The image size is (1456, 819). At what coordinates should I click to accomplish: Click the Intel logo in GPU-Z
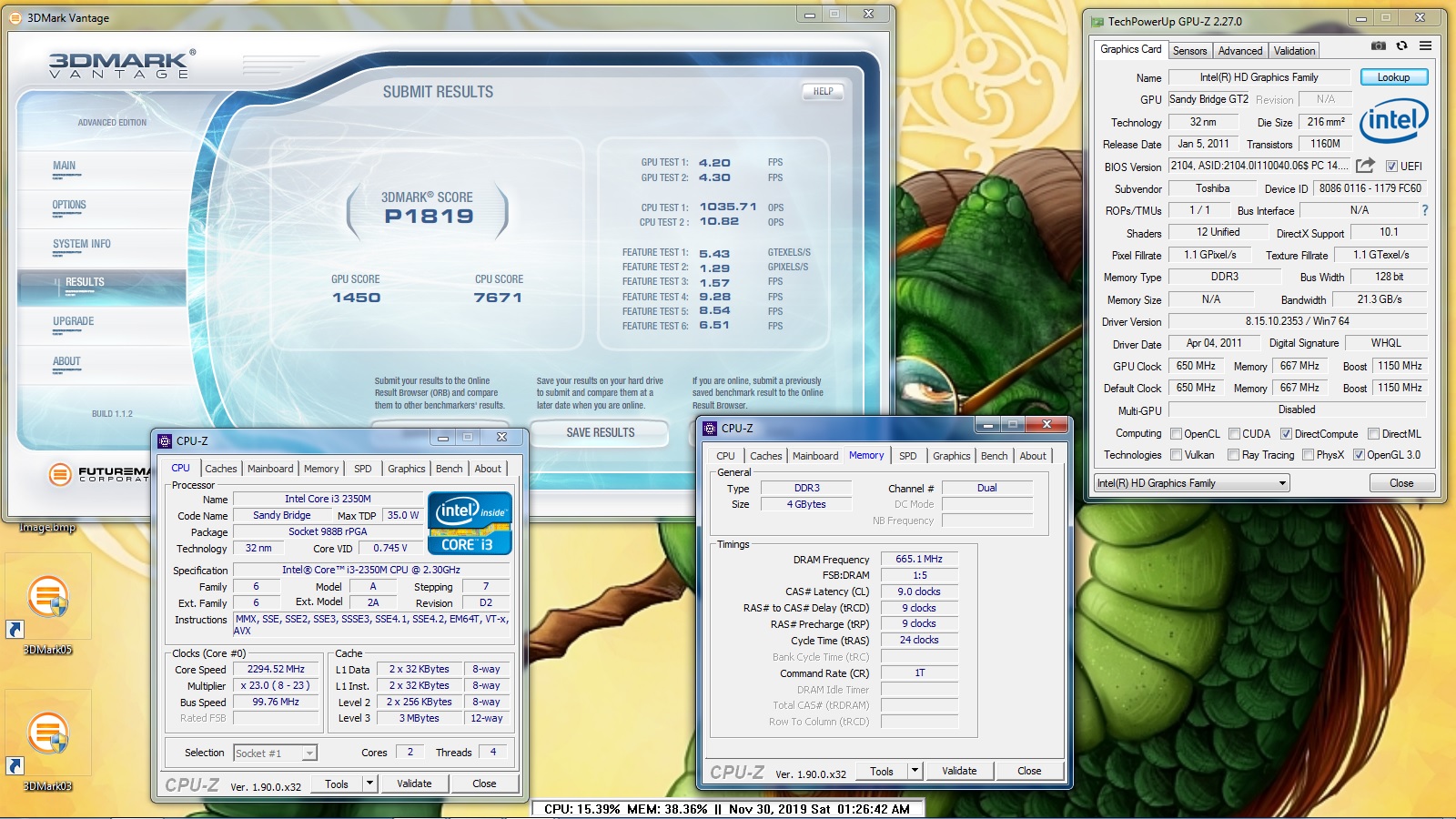1393,121
